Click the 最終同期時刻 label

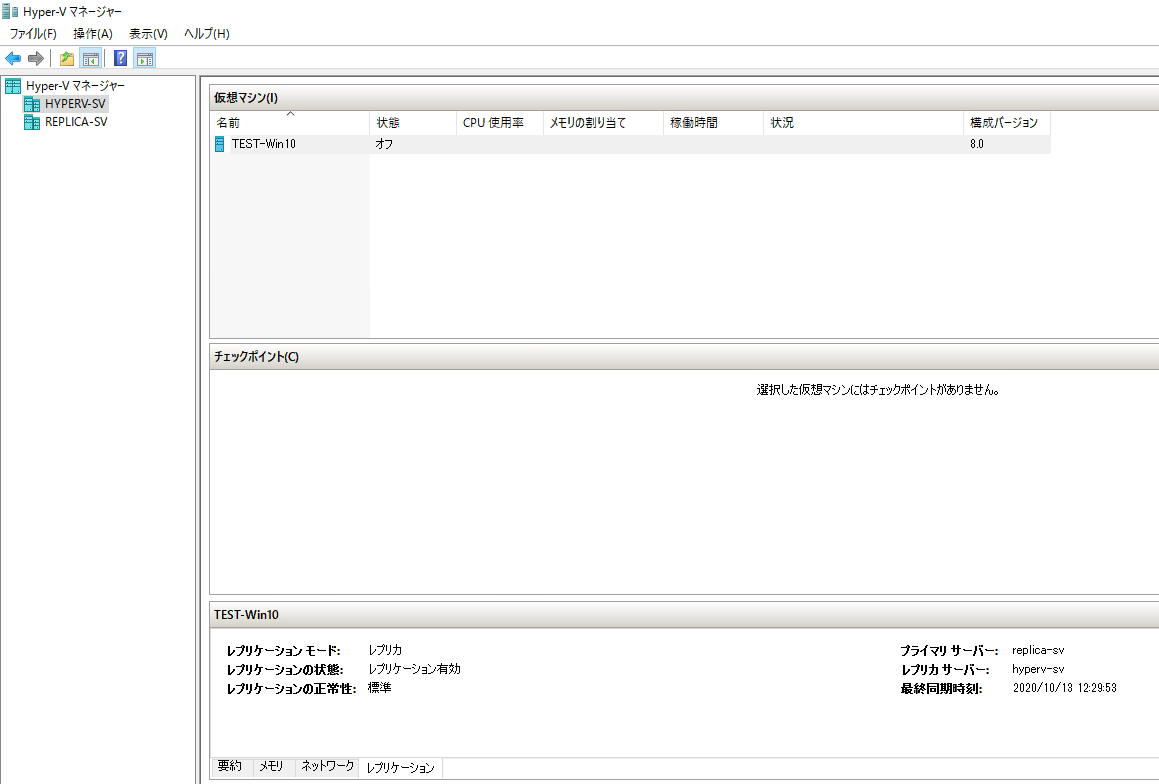coord(941,689)
